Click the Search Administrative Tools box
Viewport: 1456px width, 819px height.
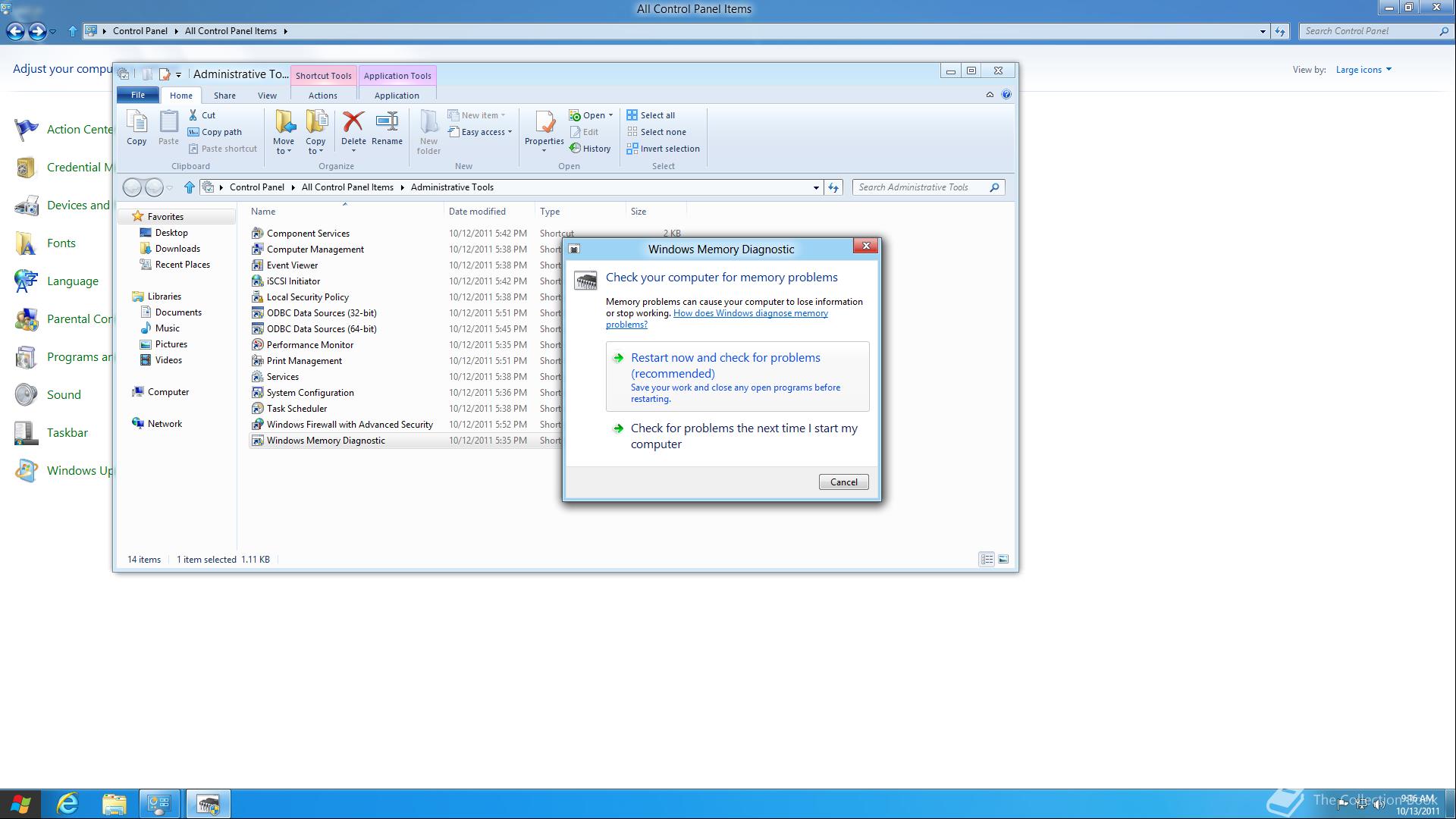(x=929, y=187)
